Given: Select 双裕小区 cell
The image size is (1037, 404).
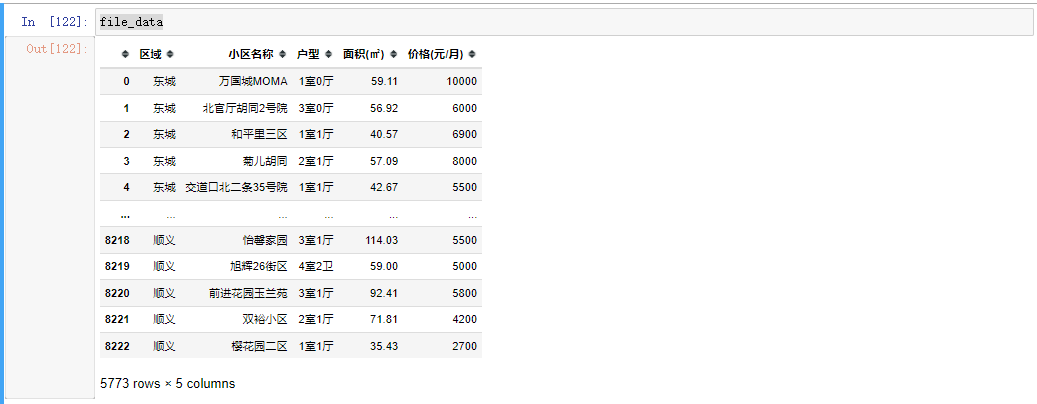Looking at the screenshot, I should [265, 319].
